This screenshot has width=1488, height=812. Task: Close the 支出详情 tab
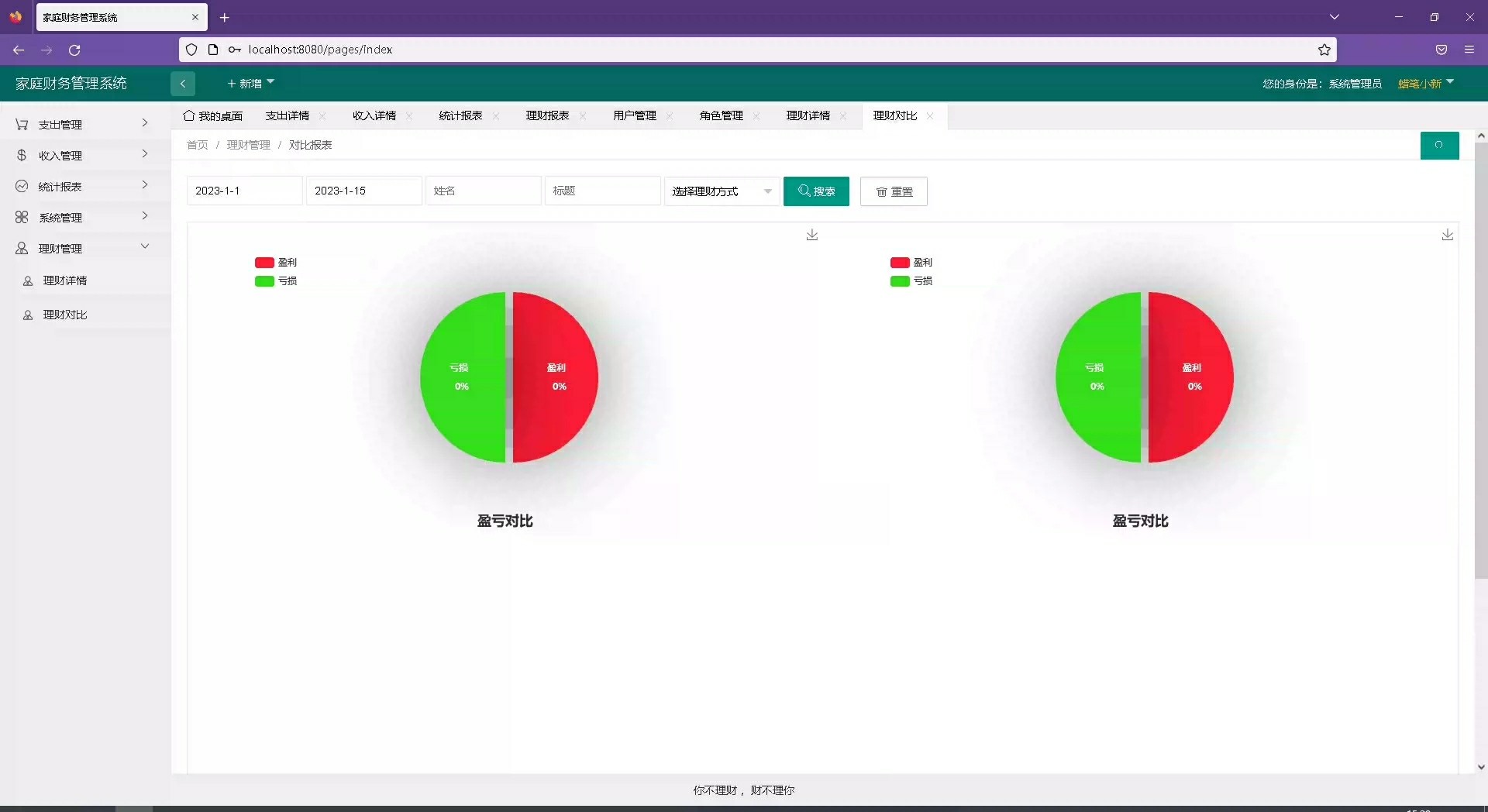[x=322, y=116]
